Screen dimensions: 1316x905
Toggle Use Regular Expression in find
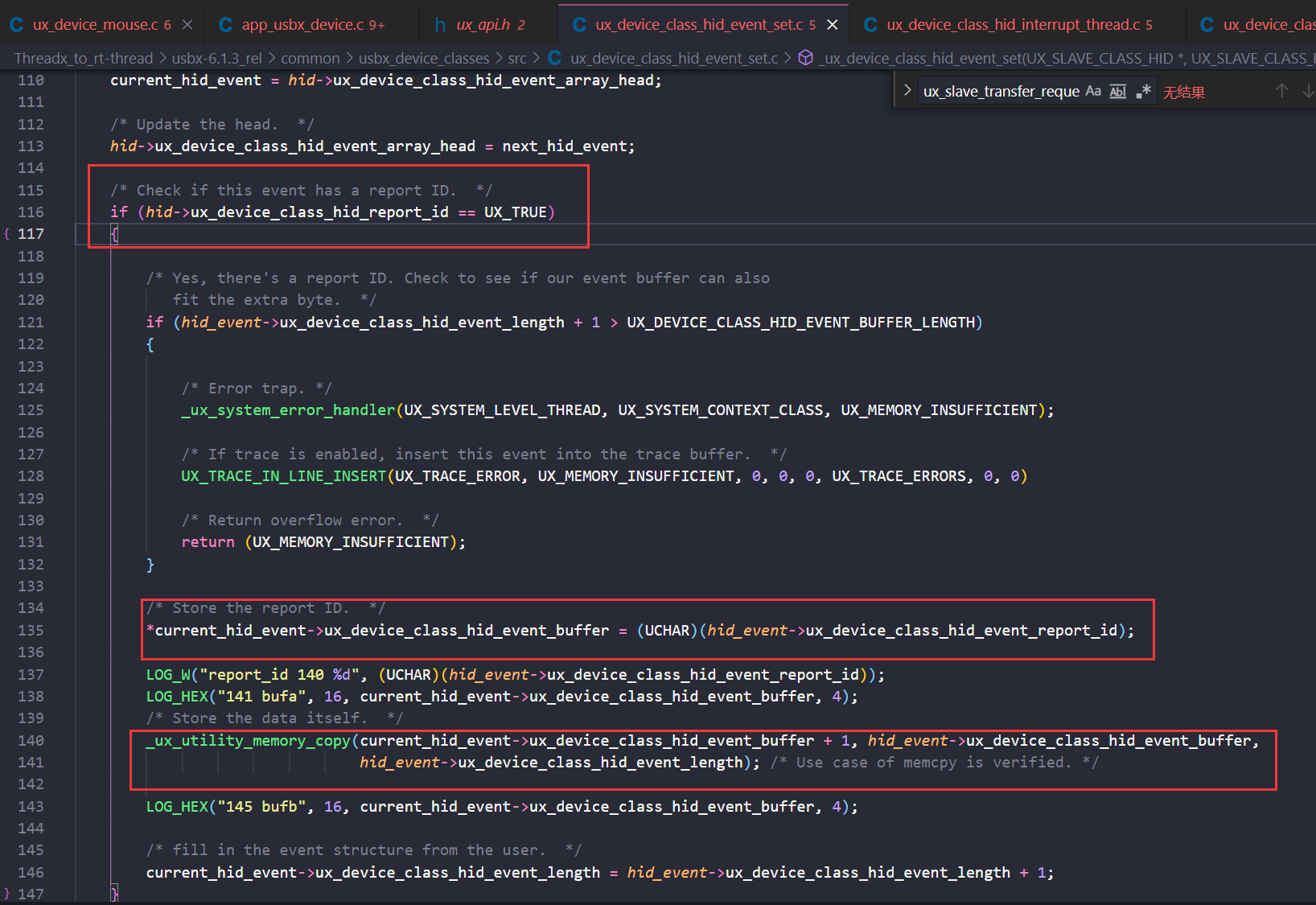click(x=1144, y=91)
